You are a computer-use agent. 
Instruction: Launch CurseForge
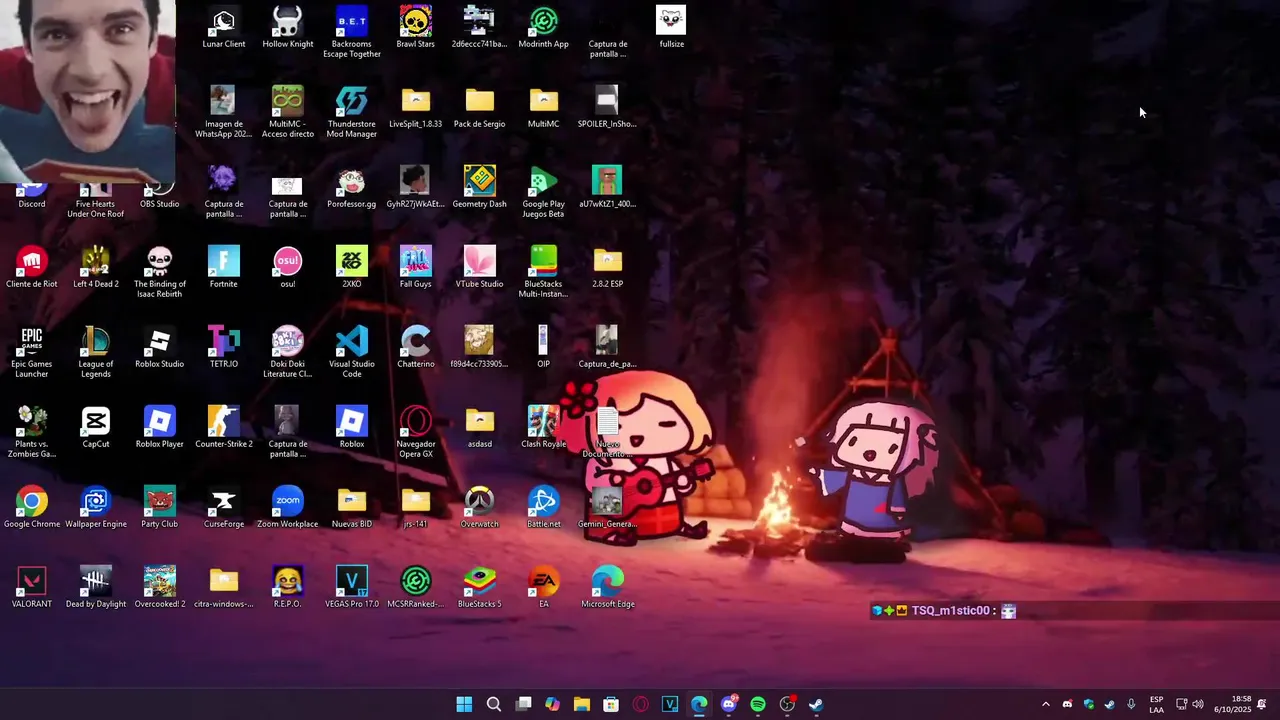pyautogui.click(x=224, y=508)
